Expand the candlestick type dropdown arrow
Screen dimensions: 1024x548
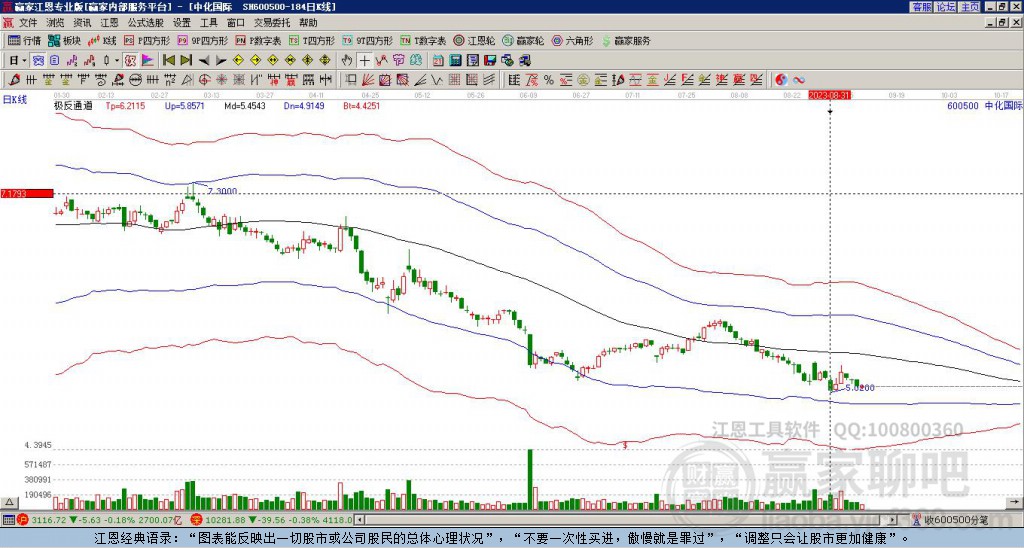click(x=117, y=61)
